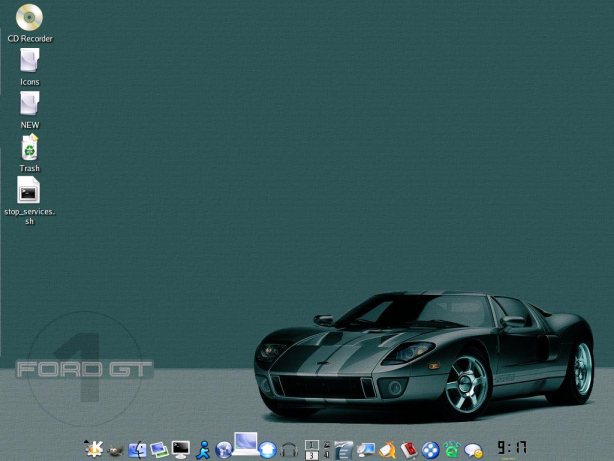
Task: Open the AIM running man messenger icon
Action: click(x=203, y=450)
